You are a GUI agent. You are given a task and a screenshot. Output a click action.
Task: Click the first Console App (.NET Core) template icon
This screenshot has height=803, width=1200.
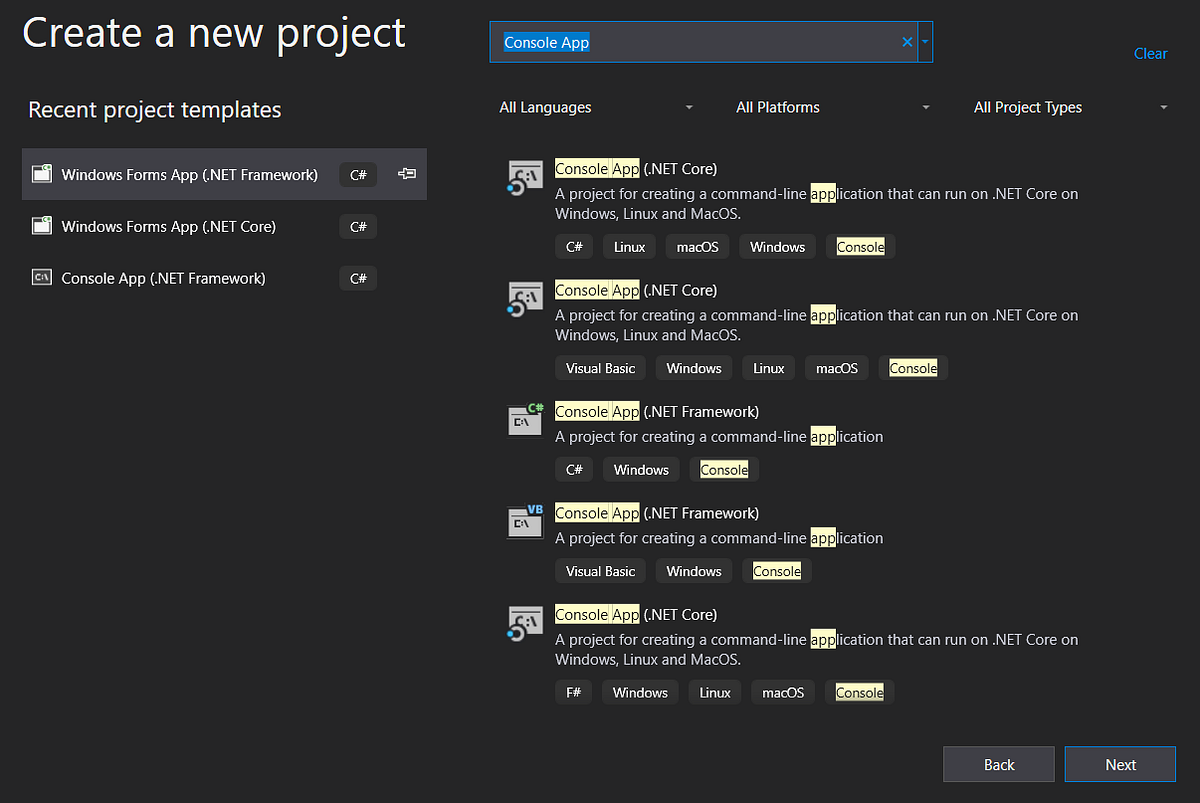click(525, 177)
